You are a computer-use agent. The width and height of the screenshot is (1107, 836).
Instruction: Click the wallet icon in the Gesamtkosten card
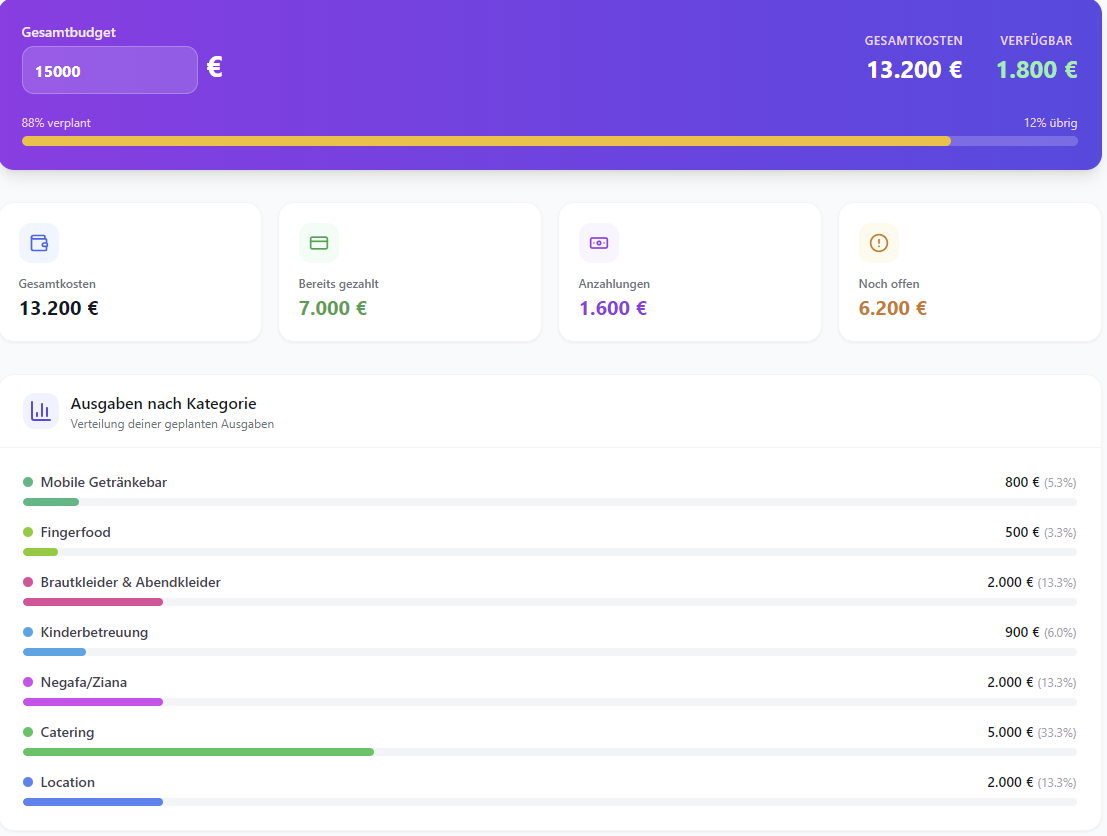(x=39, y=243)
